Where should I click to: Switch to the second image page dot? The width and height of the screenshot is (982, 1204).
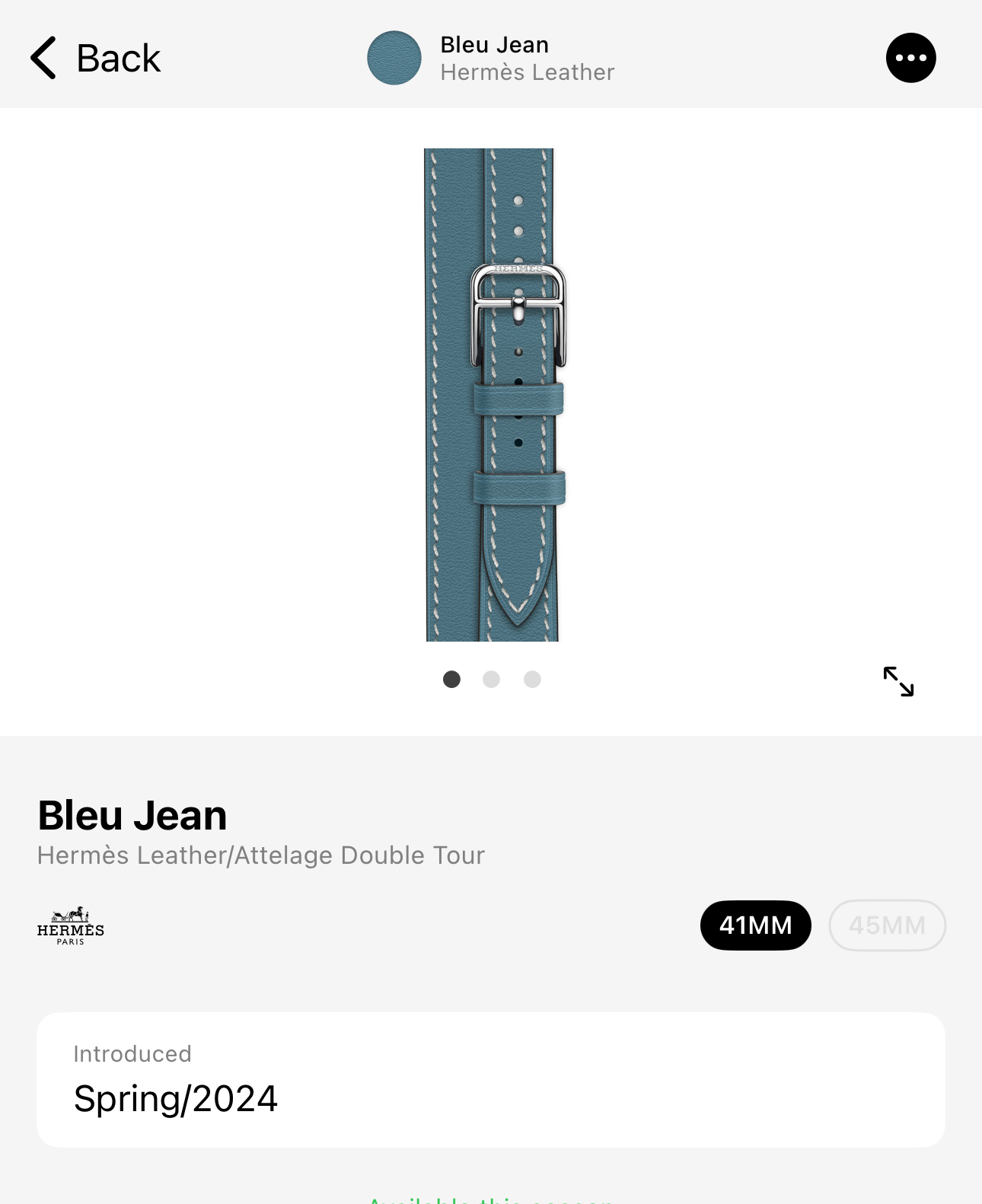click(x=492, y=679)
